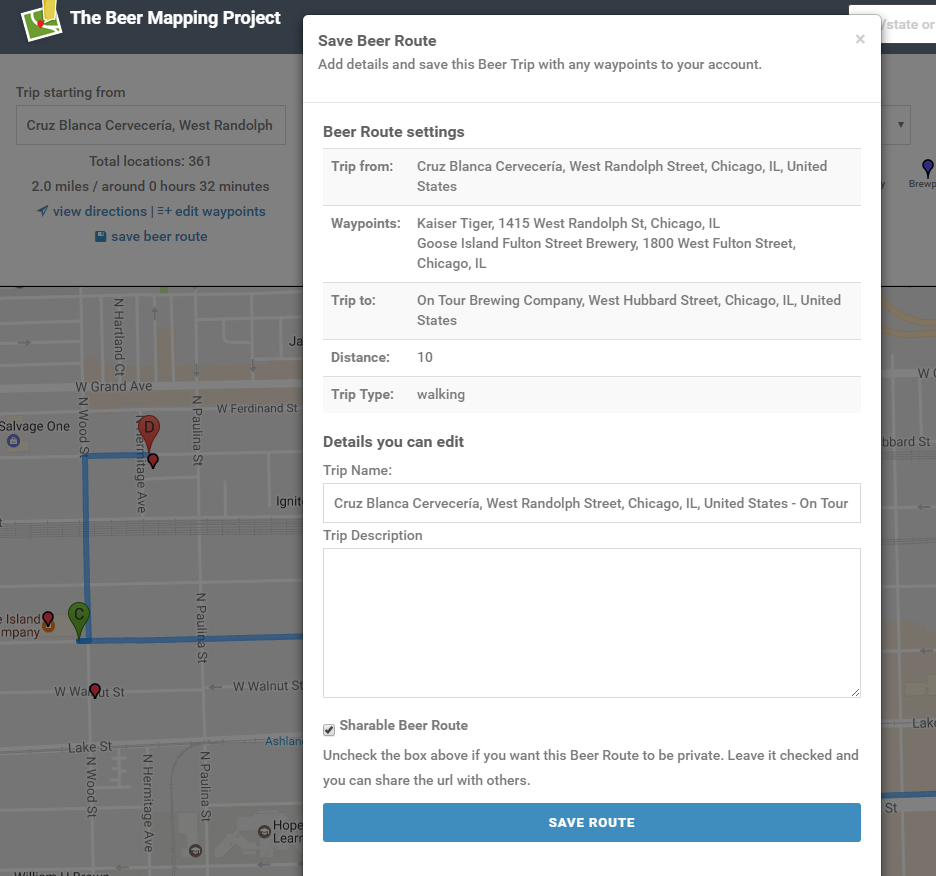The height and width of the screenshot is (876, 936).
Task: Close the Save Beer Route dialog
Action: (860, 39)
